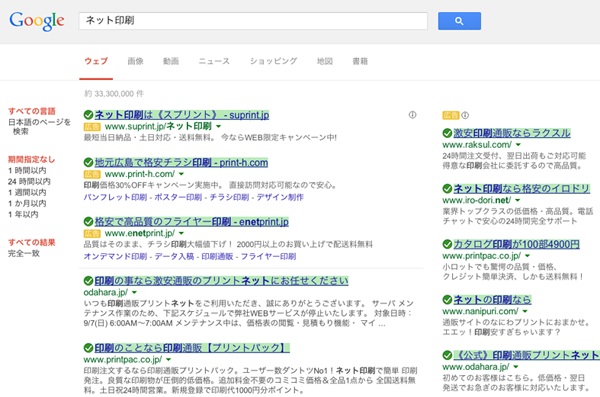Click green checkmark beside 印刷のことなら印刷通販 result

88,348
